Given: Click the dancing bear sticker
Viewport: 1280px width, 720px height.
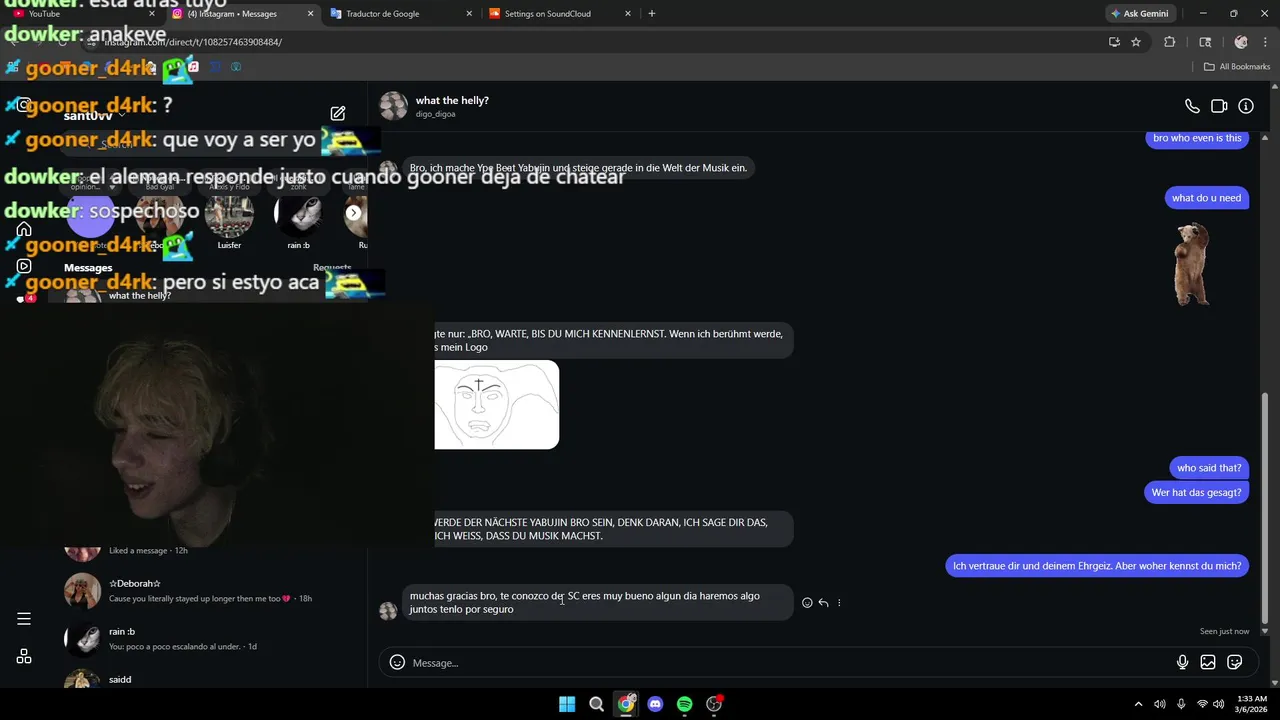Looking at the screenshot, I should [x=1191, y=264].
